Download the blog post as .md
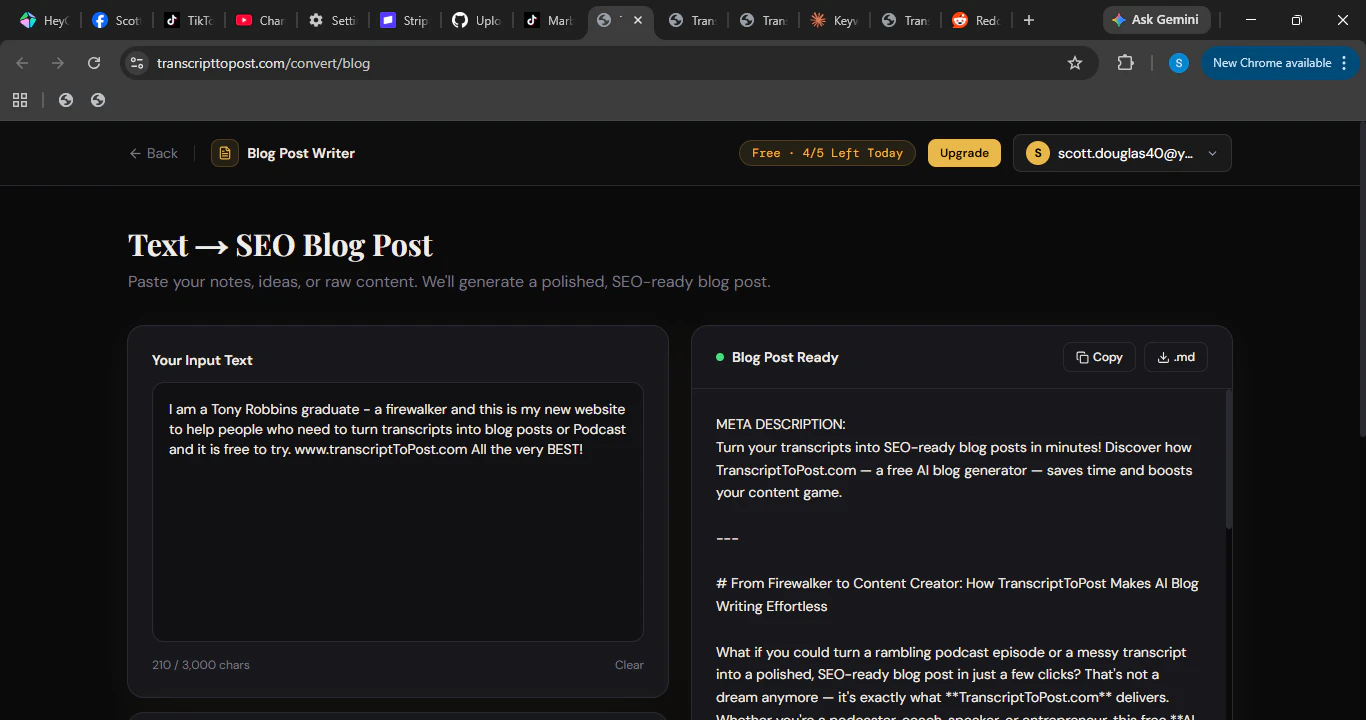 tap(1177, 357)
